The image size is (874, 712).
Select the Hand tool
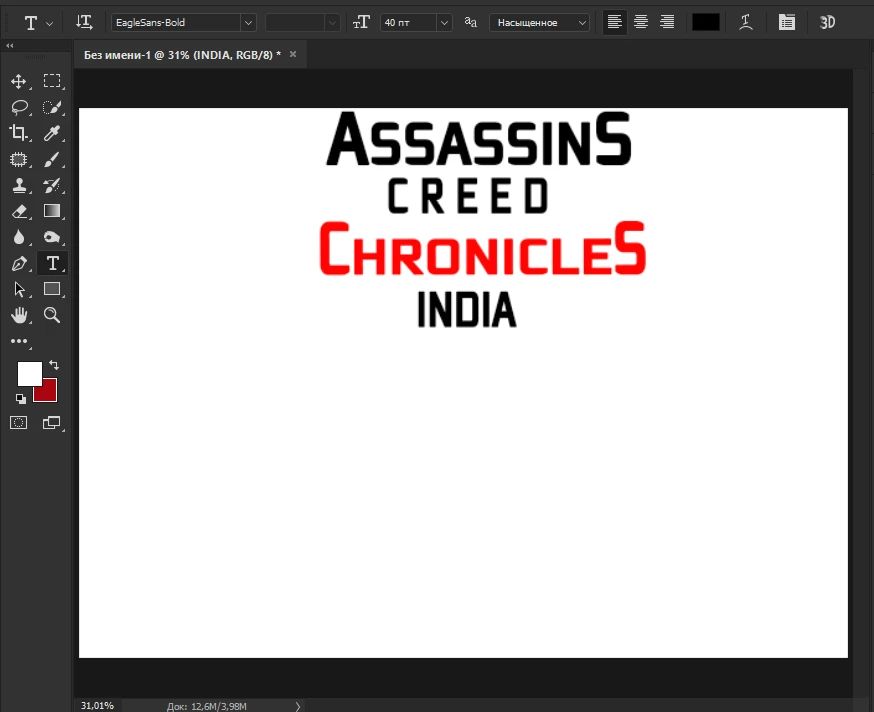click(19, 315)
